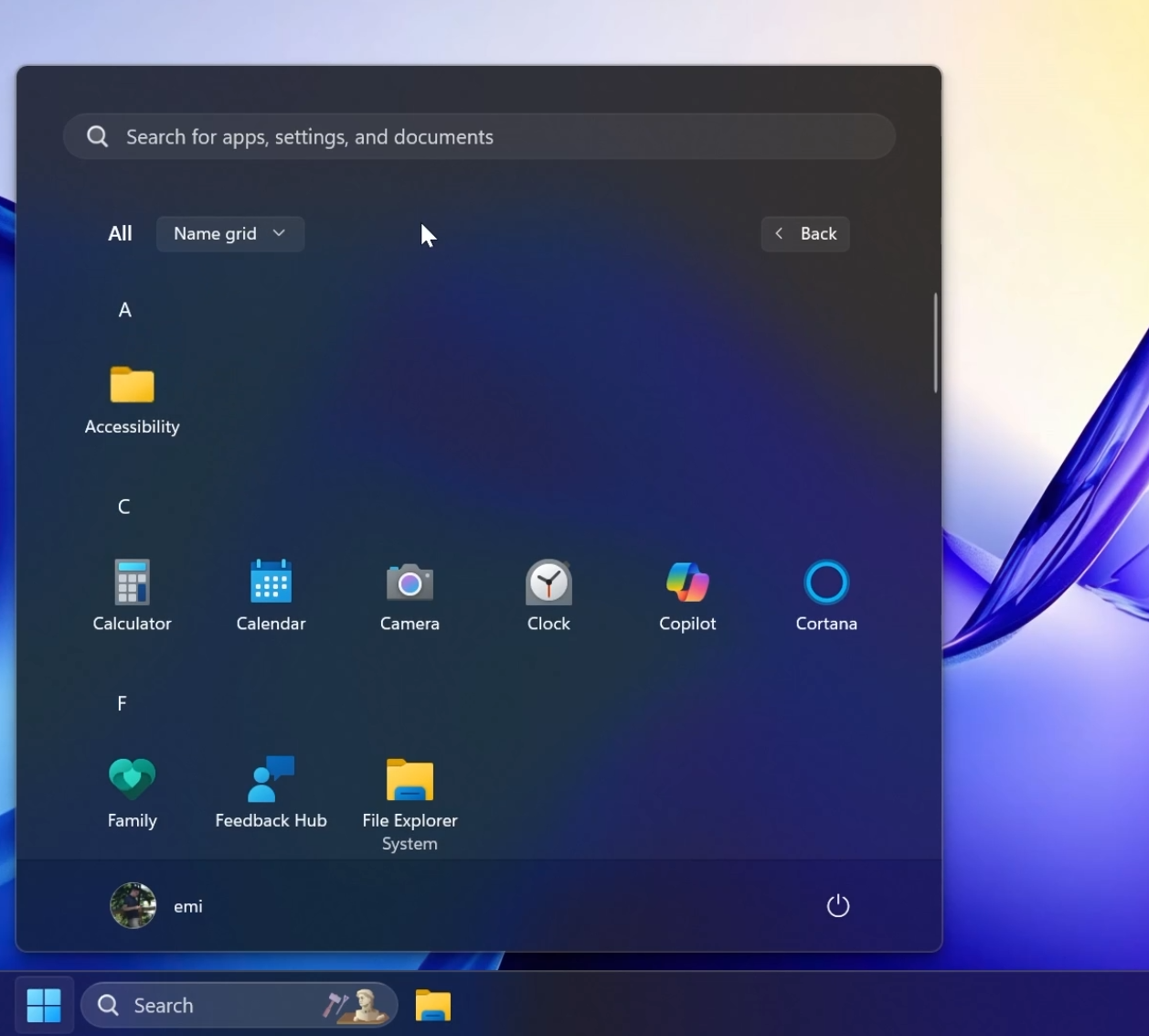Open the Name grid sorting dropdown
1149x1036 pixels.
coord(229,233)
